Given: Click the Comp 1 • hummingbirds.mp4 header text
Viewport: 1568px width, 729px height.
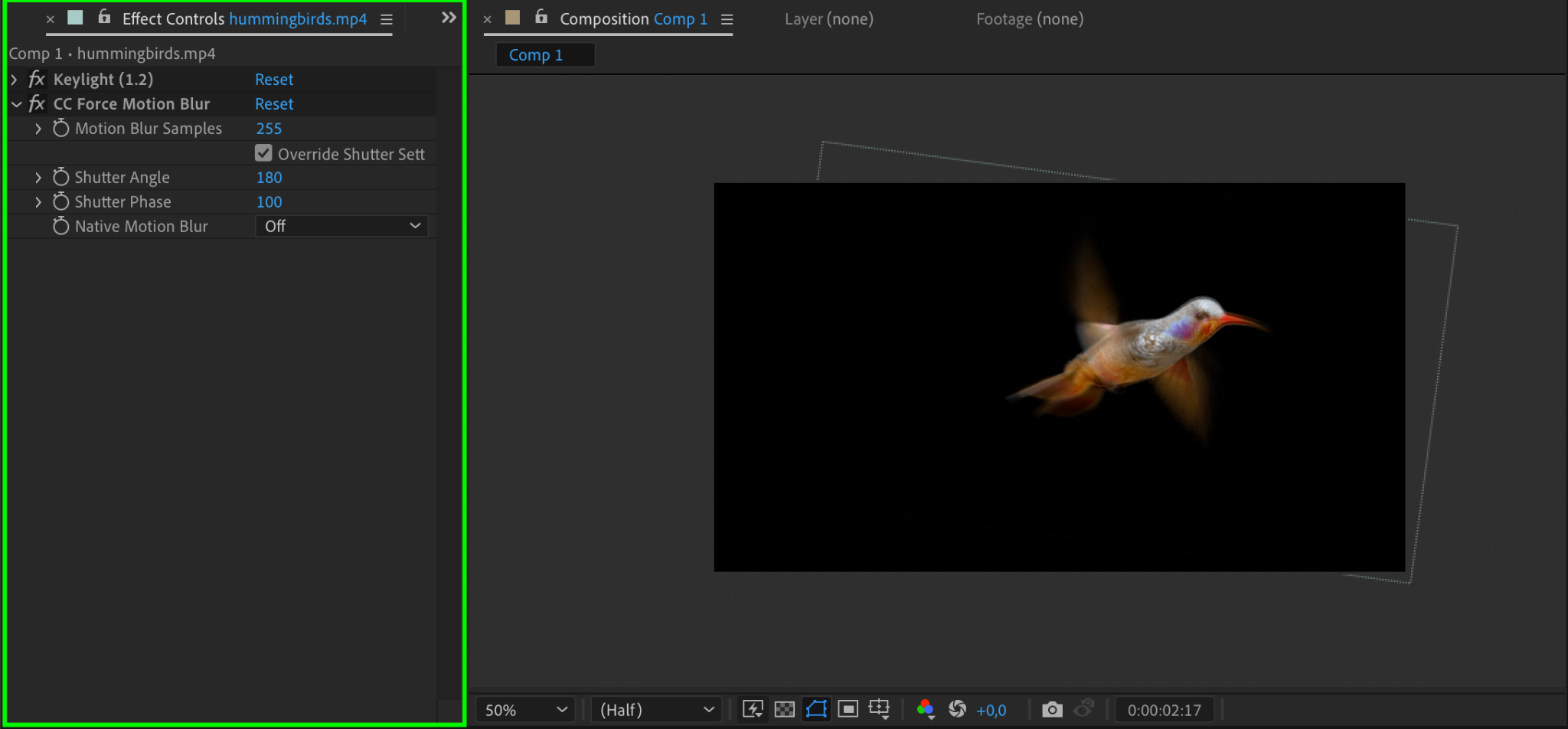Looking at the screenshot, I should click(x=112, y=53).
